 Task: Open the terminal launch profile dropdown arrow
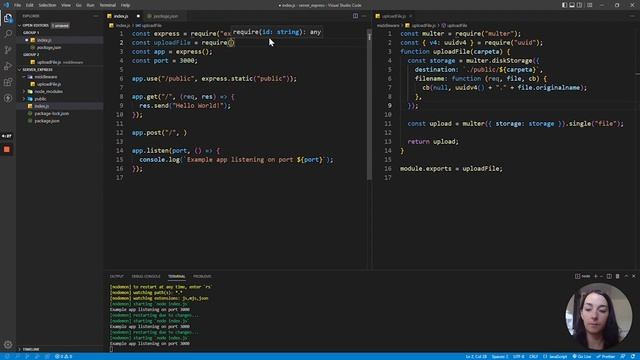pos(601,276)
